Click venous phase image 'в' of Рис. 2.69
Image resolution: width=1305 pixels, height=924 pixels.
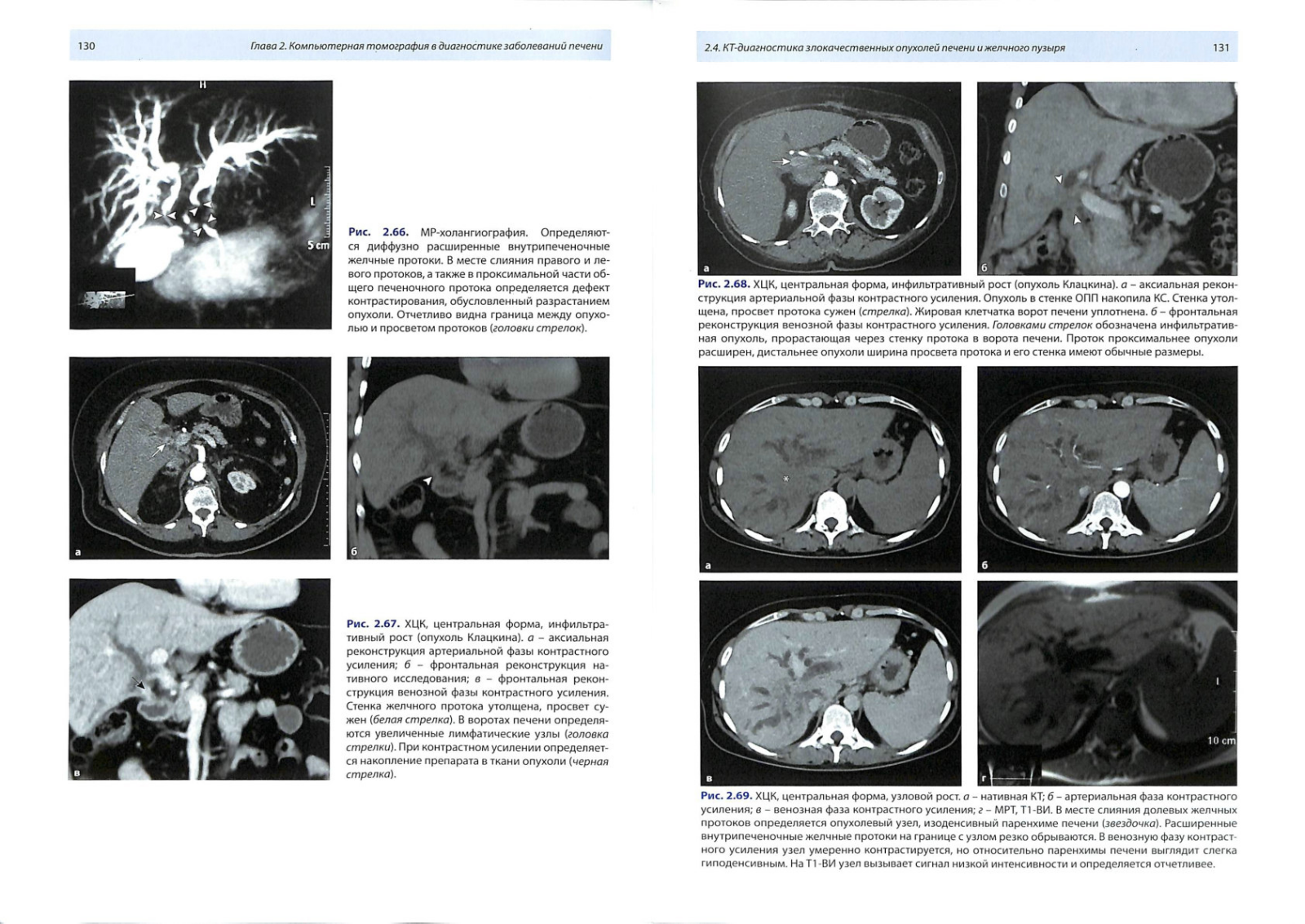829,683
